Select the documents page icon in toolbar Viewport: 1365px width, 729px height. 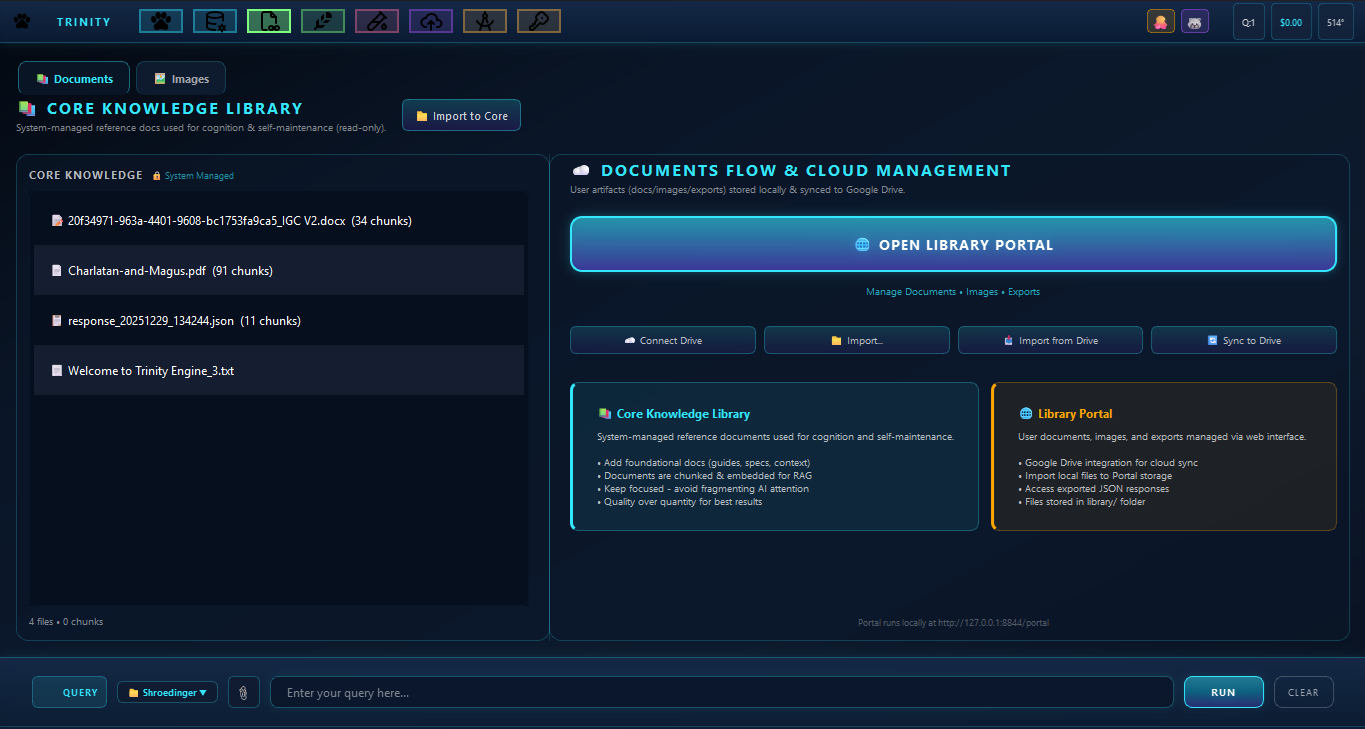coord(268,20)
